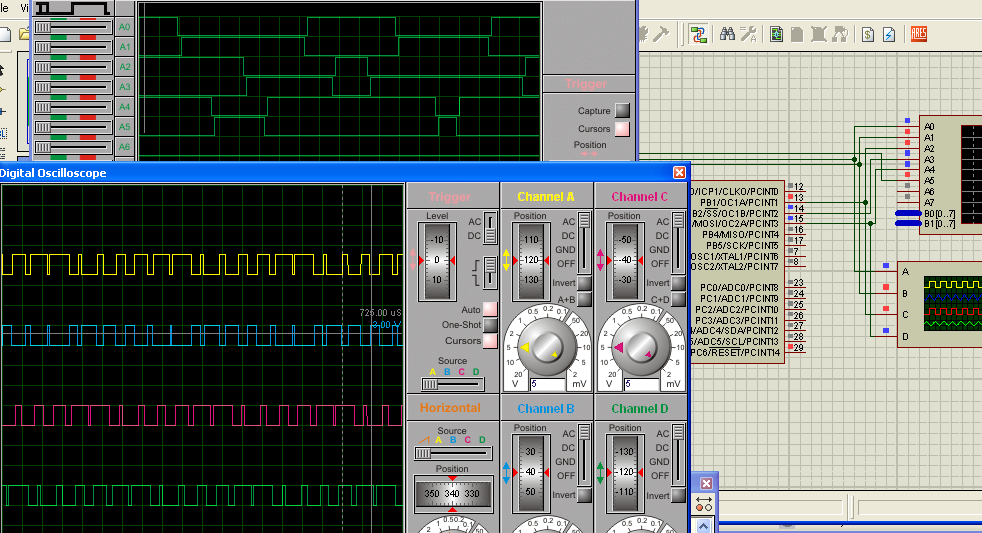
Task: Click the binoculars search and tag icon
Action: [x=727, y=34]
